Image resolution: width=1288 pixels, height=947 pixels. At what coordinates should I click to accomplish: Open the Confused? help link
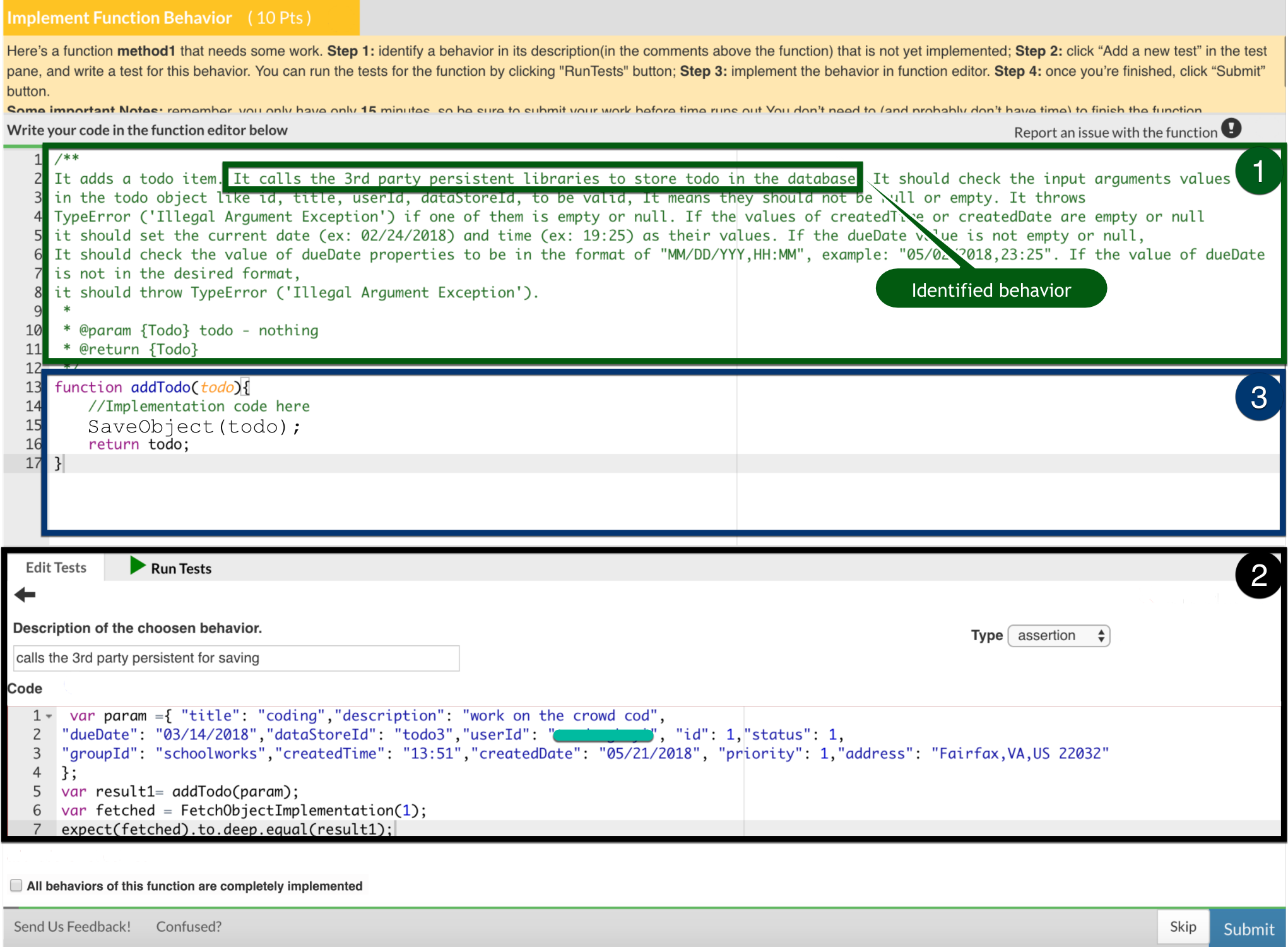pos(189,927)
